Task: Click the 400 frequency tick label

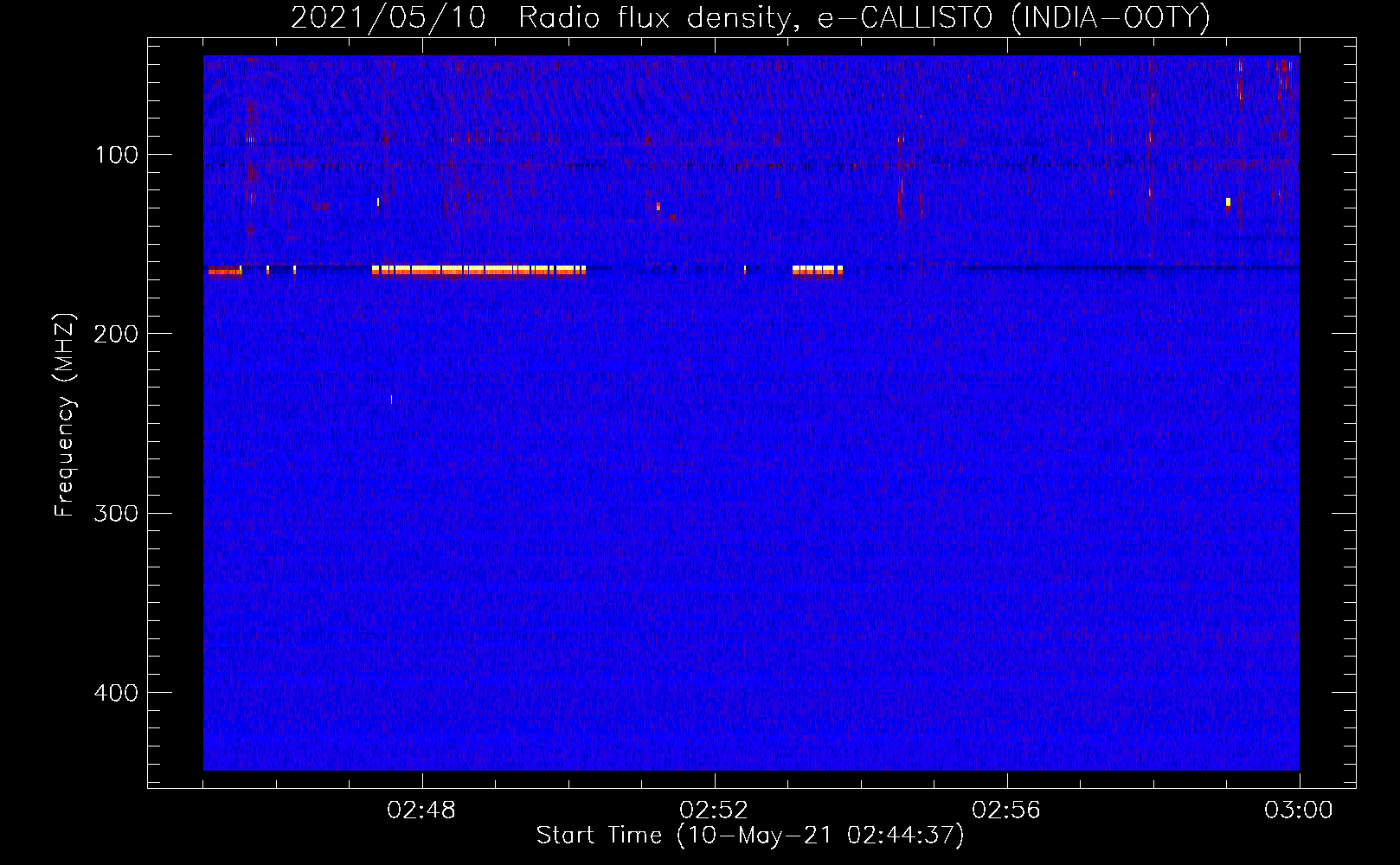Action: [x=116, y=693]
